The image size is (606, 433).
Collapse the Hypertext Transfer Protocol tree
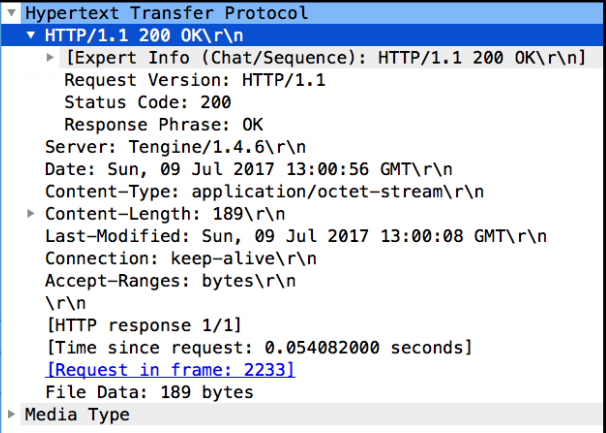[11, 14]
